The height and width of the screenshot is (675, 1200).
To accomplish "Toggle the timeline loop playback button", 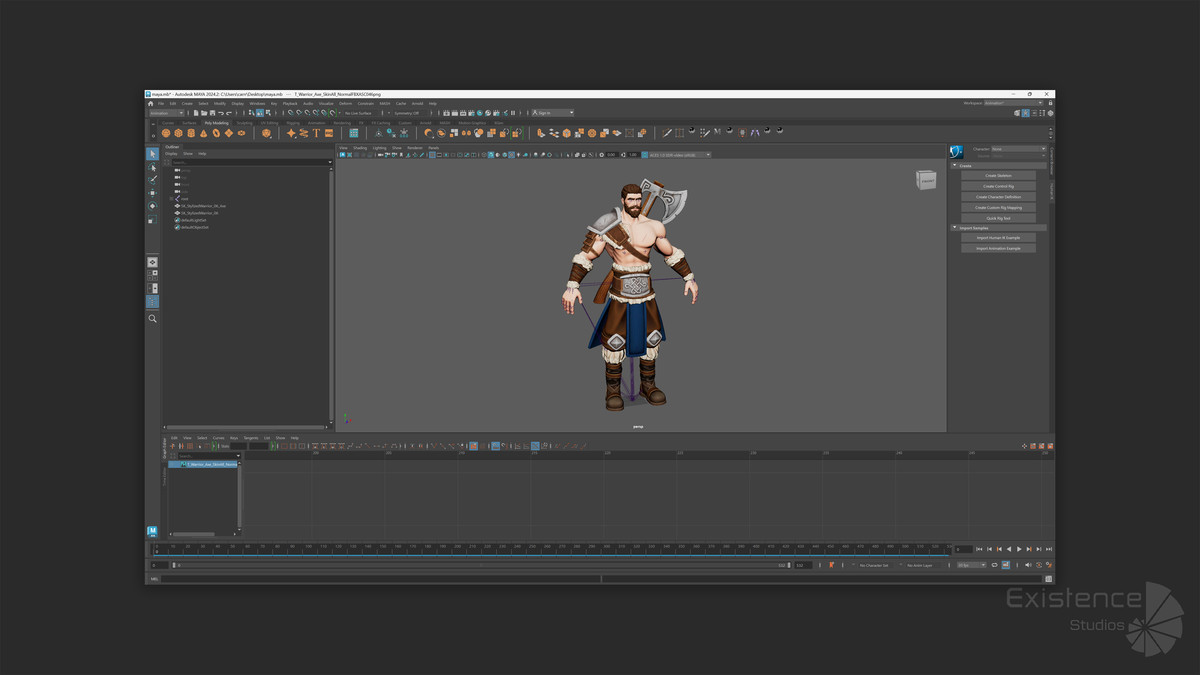I will [994, 565].
